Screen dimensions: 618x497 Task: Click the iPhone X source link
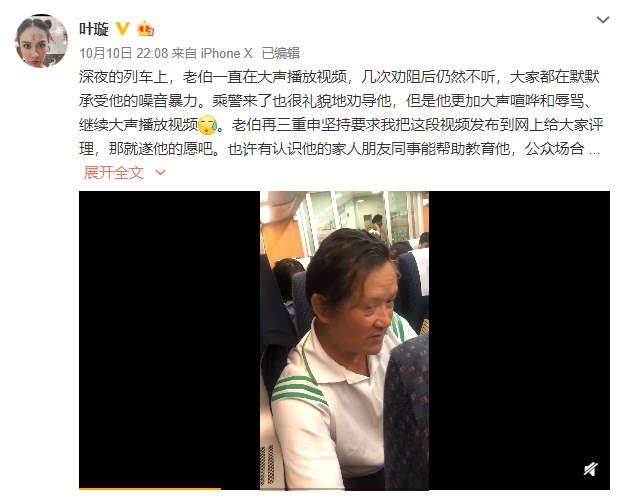click(226, 53)
